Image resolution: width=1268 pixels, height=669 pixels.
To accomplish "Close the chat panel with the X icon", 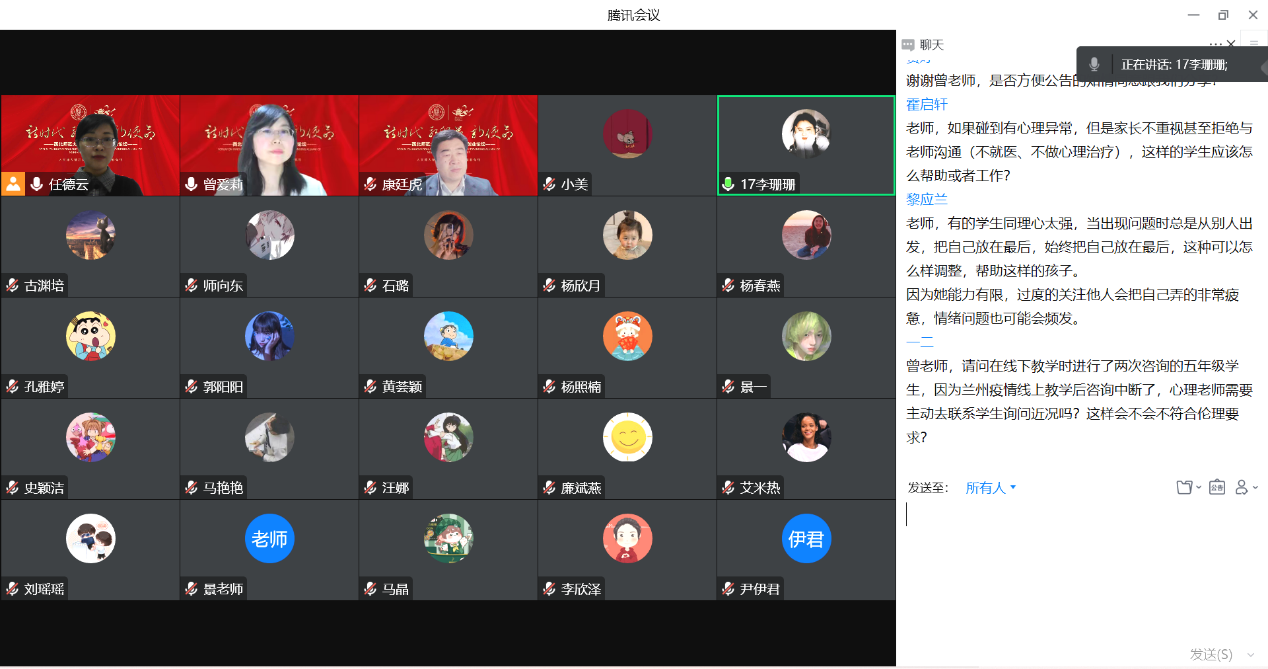I will click(x=1230, y=44).
